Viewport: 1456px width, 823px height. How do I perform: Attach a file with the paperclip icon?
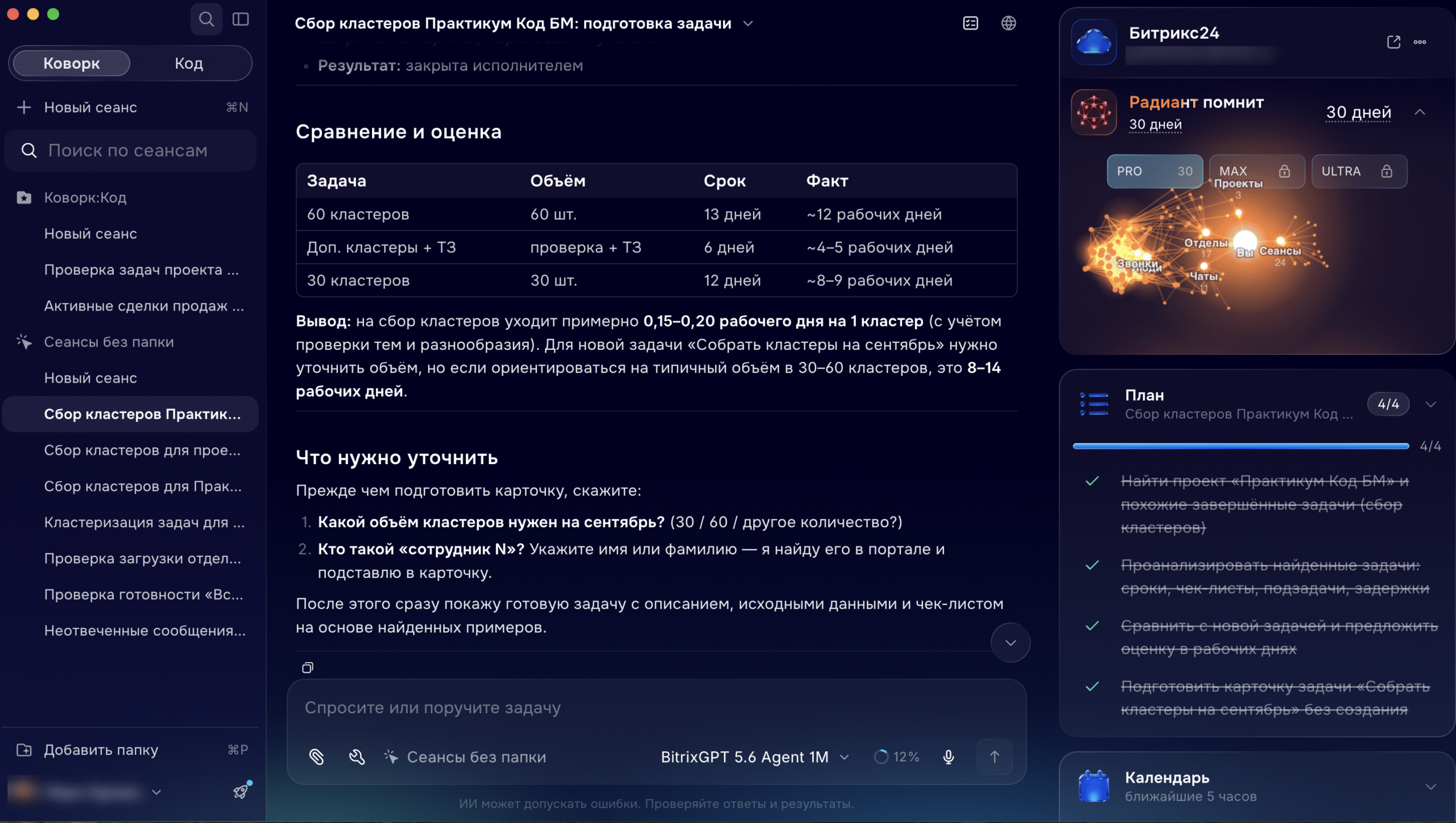[317, 756]
